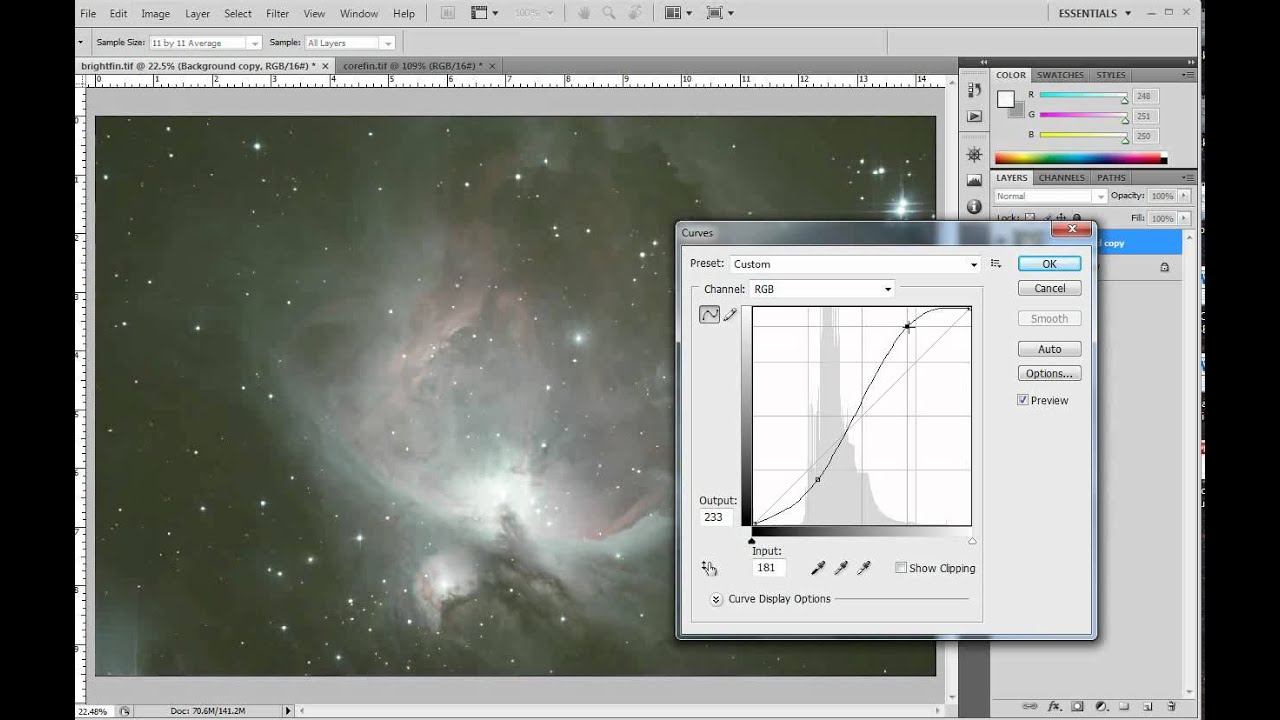The width and height of the screenshot is (1280, 720).
Task: Switch to the Paths tab
Action: coord(1111,178)
